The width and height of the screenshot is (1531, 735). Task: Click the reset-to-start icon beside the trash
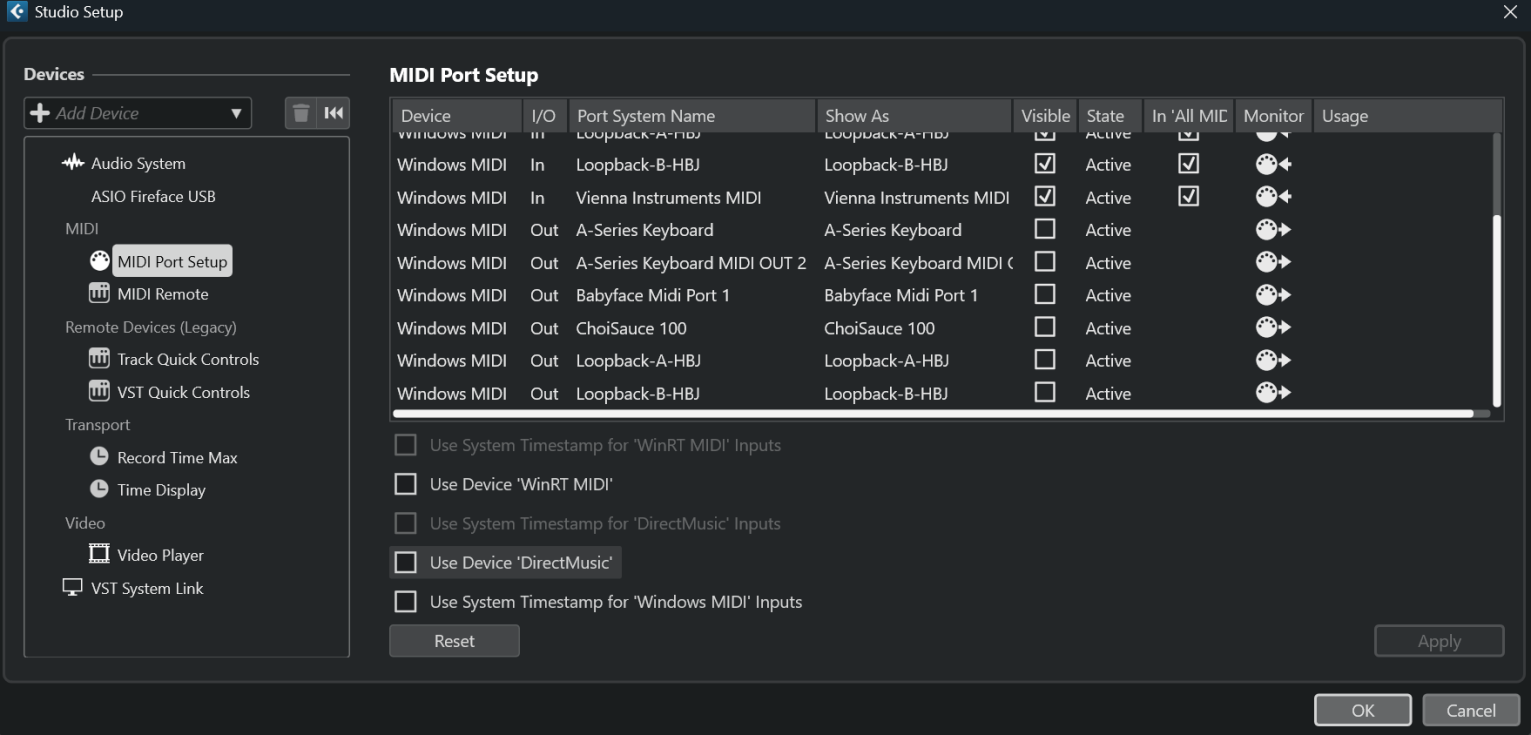coord(333,113)
